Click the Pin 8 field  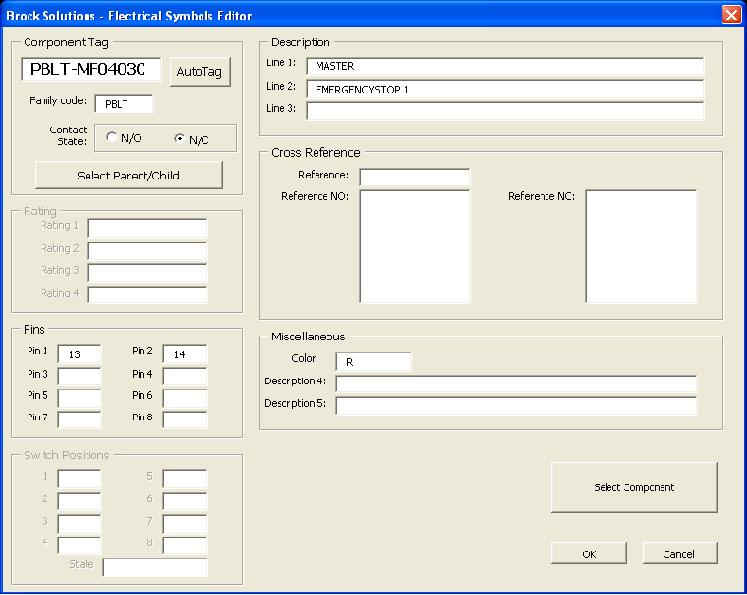point(185,420)
